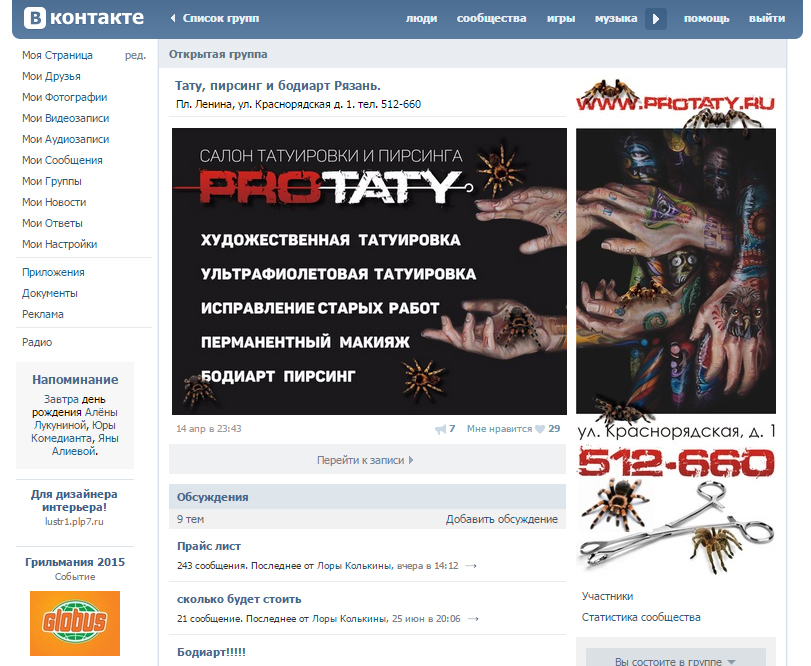Open Бодиарт!!!!! discussion
Viewport: 811px width, 666px height.
coord(211,652)
